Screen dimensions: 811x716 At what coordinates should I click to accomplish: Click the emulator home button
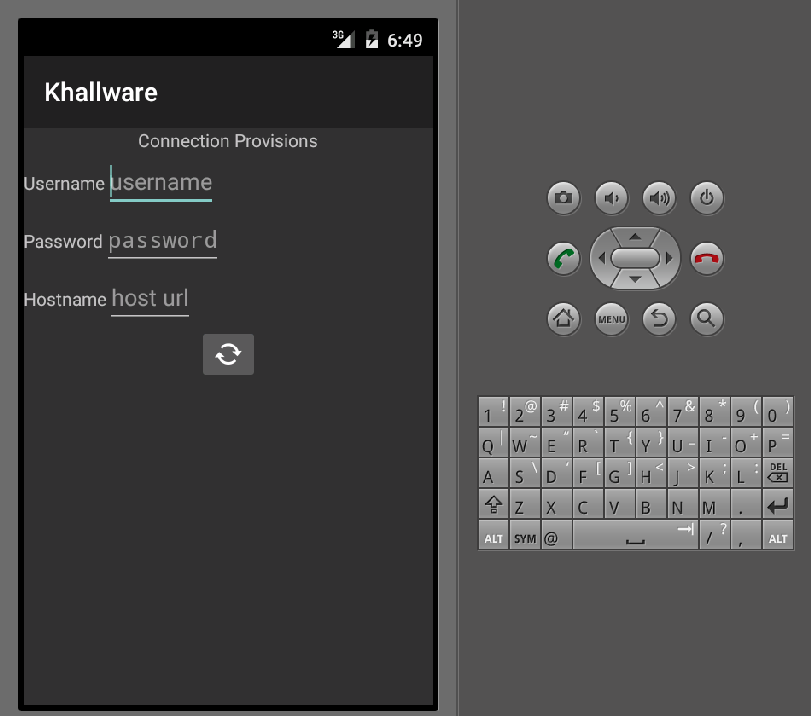point(563,319)
